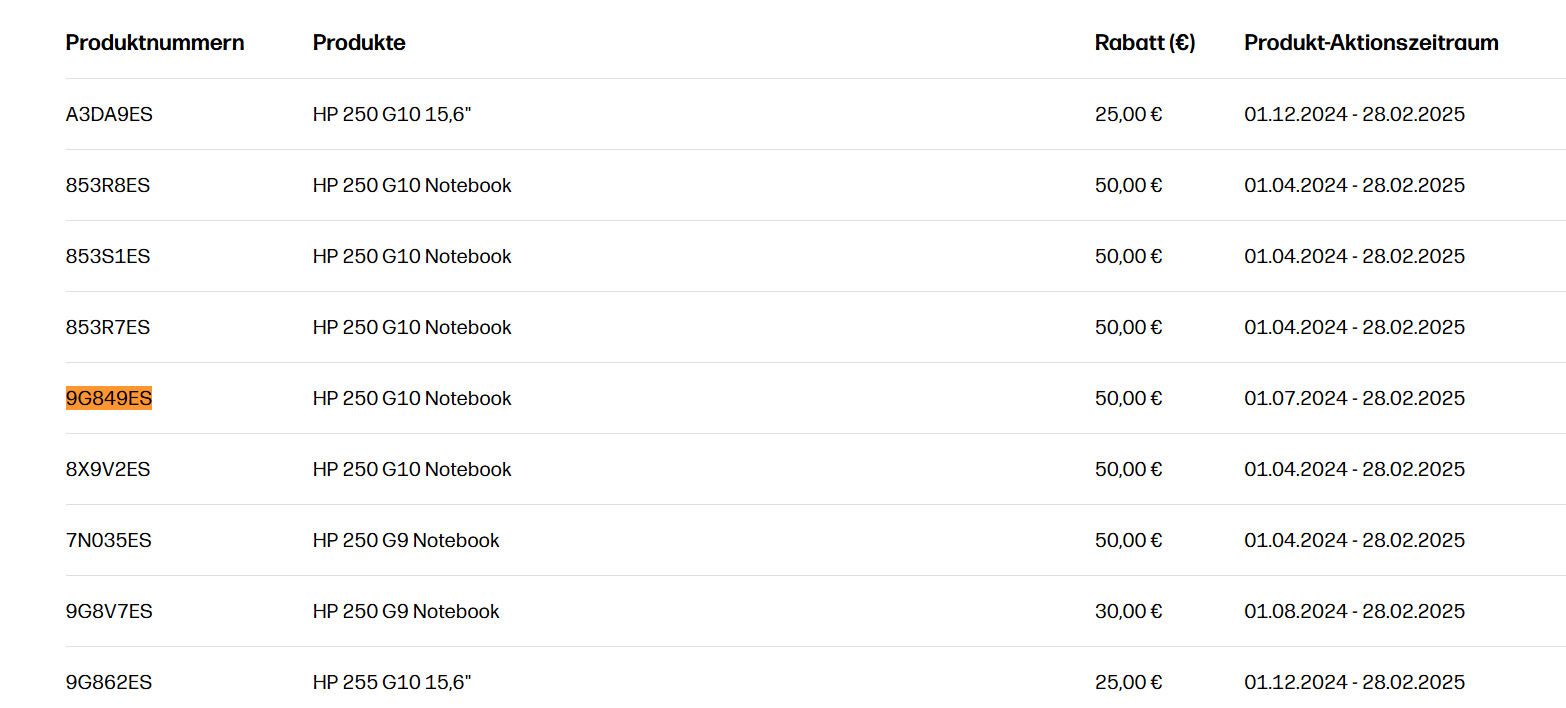Click product number 9G862ES
1566x708 pixels.
coord(109,683)
